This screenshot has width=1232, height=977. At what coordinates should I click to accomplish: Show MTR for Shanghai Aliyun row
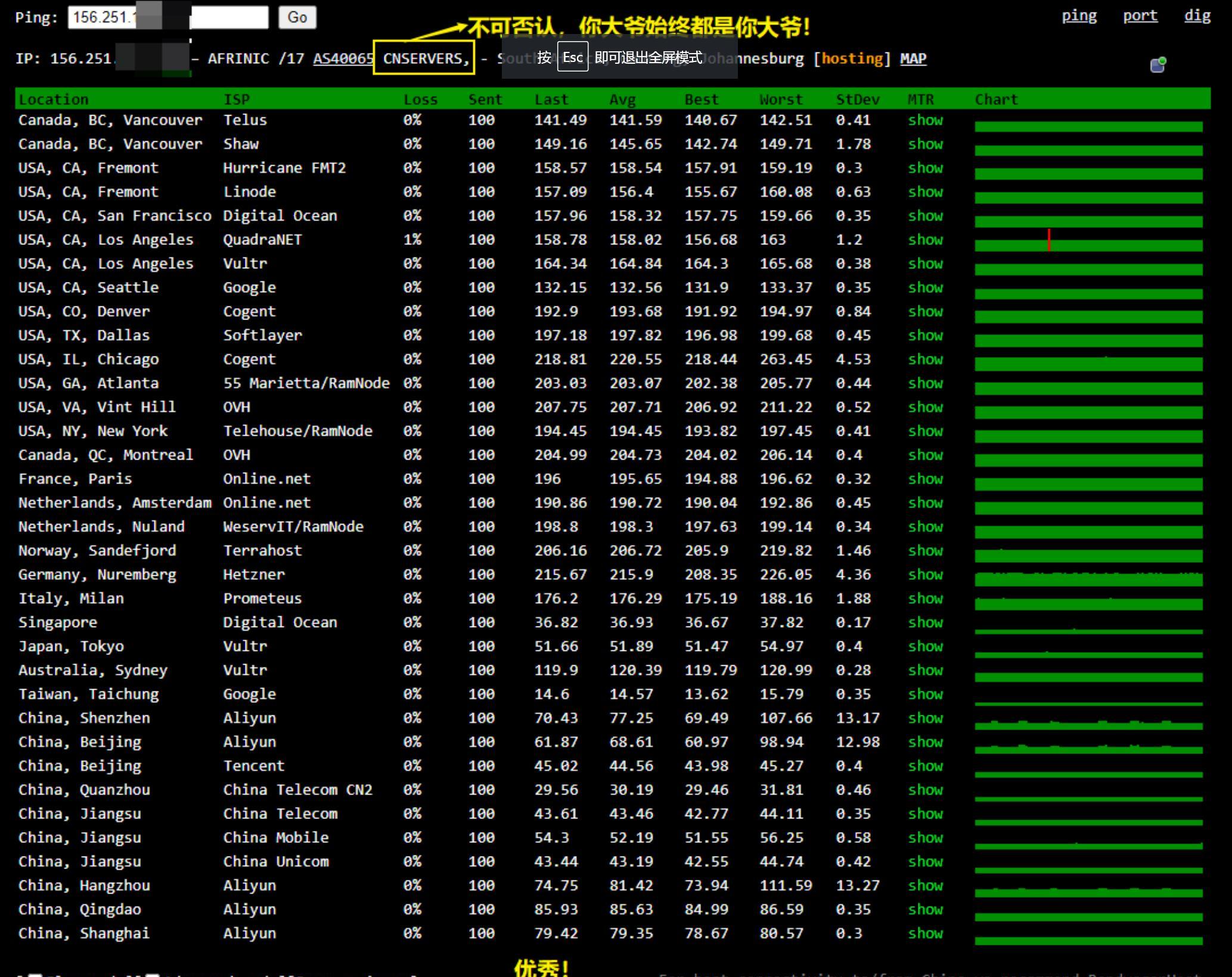click(x=925, y=933)
